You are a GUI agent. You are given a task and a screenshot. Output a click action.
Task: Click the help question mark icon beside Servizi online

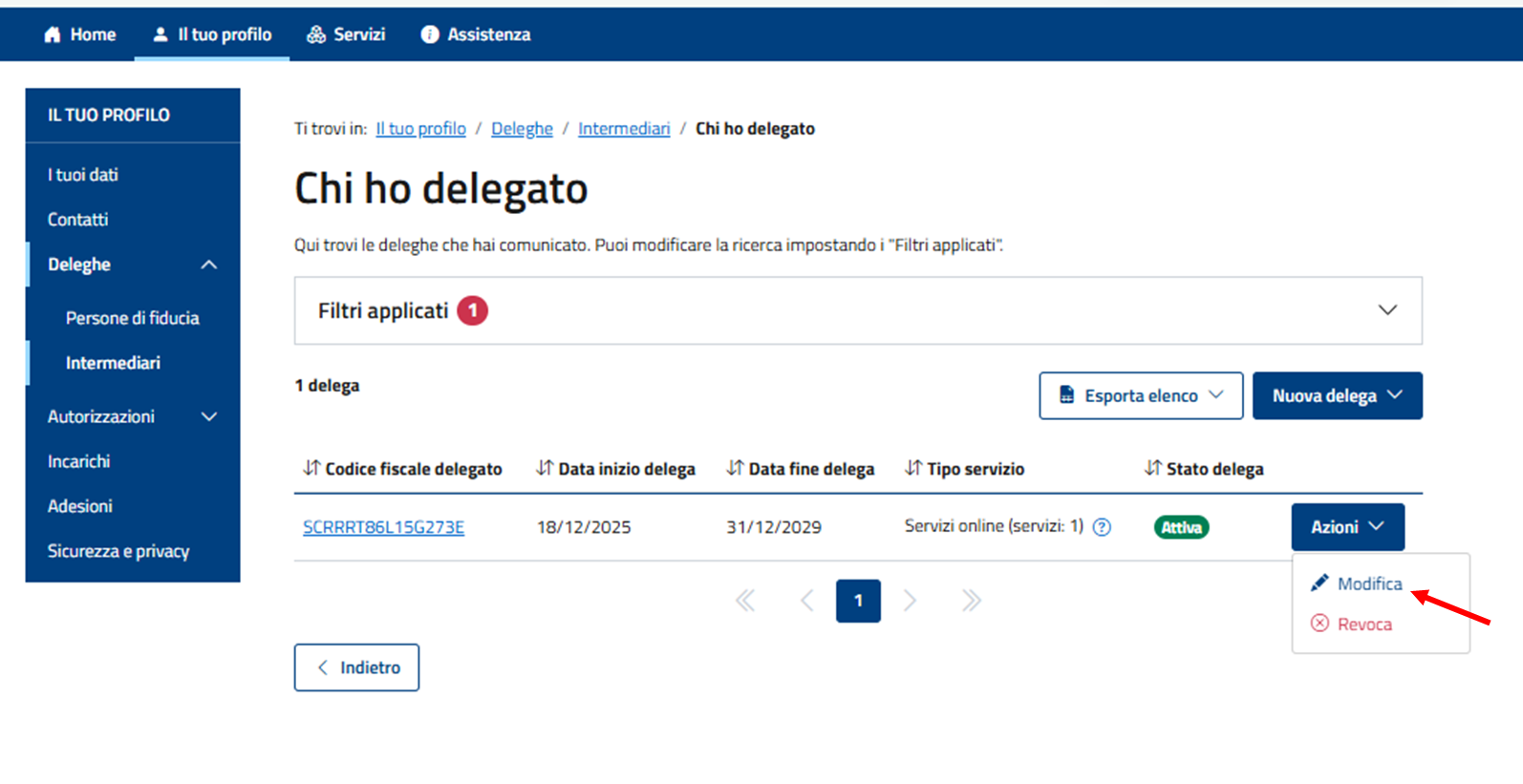point(1102,527)
